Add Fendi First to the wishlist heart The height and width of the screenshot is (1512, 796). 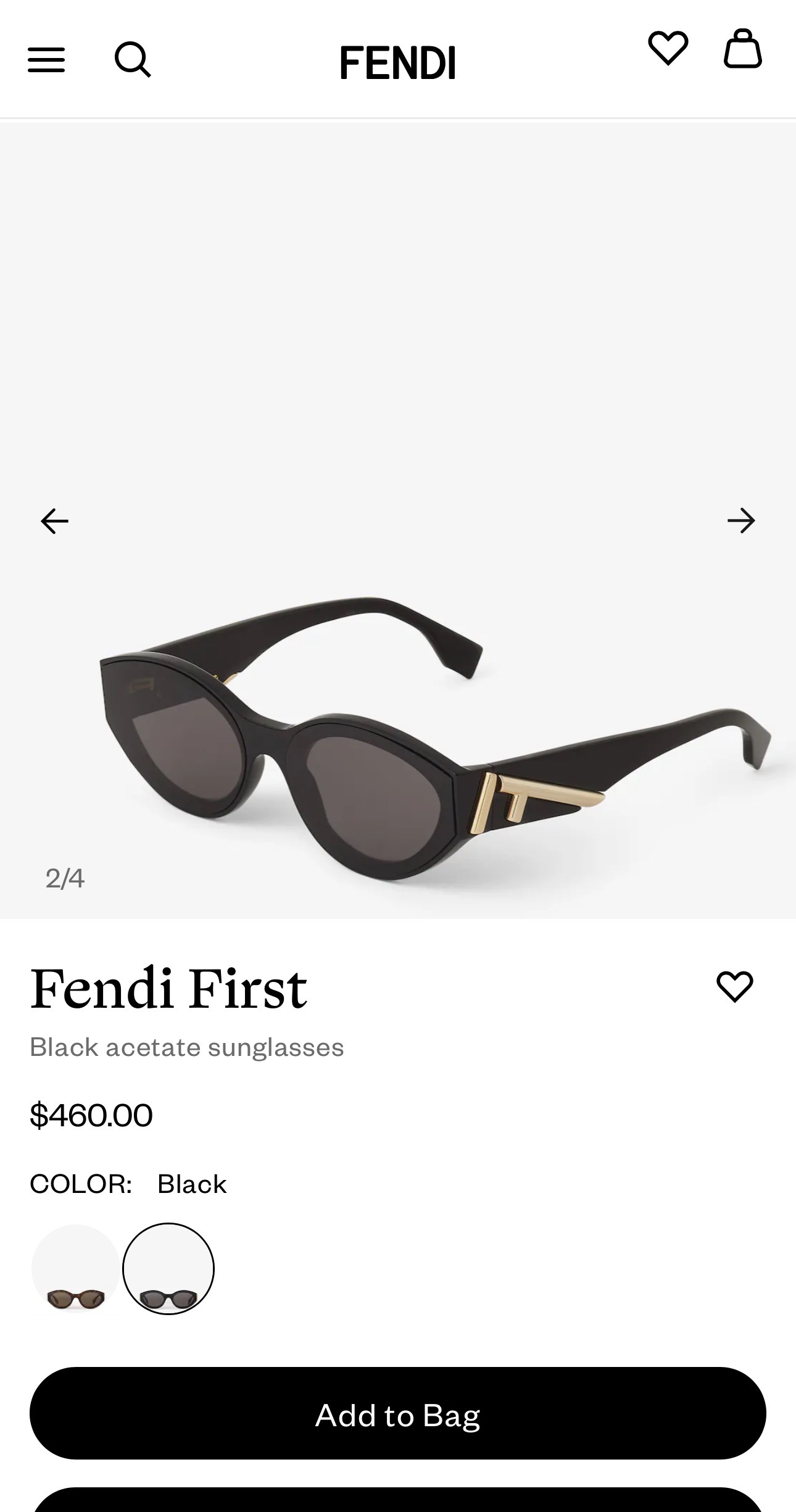[x=734, y=986]
